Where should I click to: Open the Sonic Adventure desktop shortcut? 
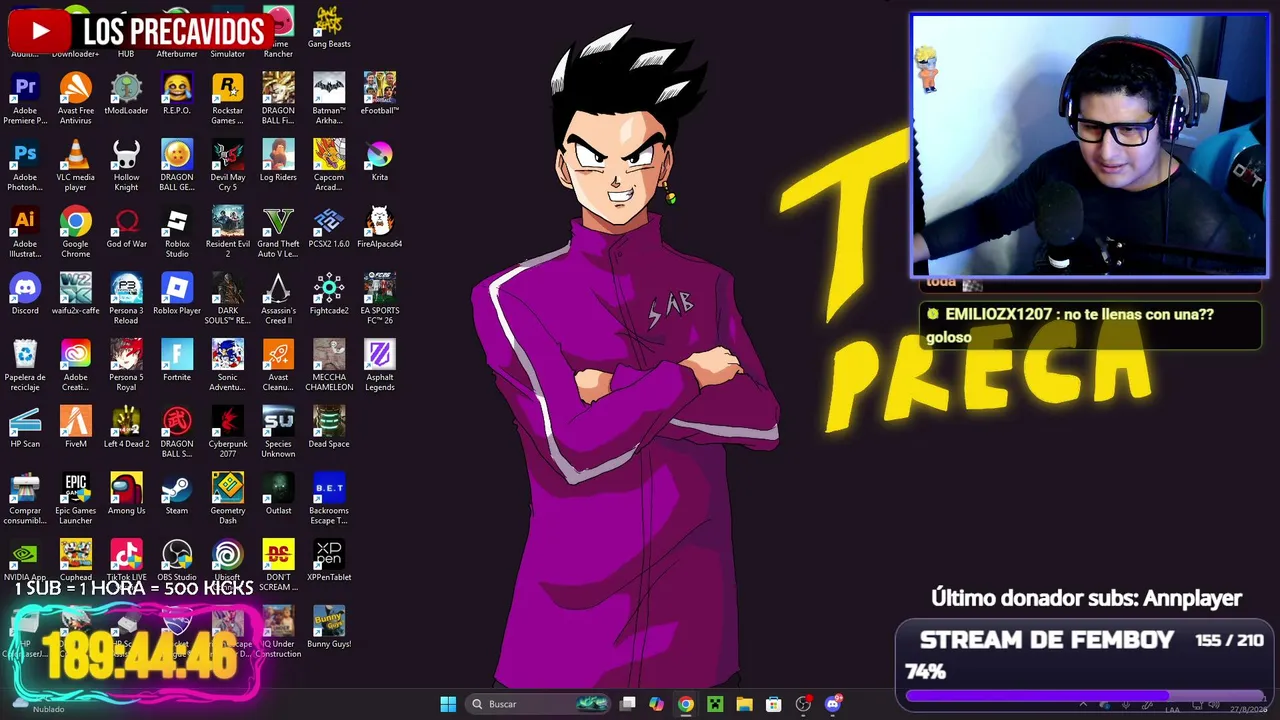(x=228, y=365)
